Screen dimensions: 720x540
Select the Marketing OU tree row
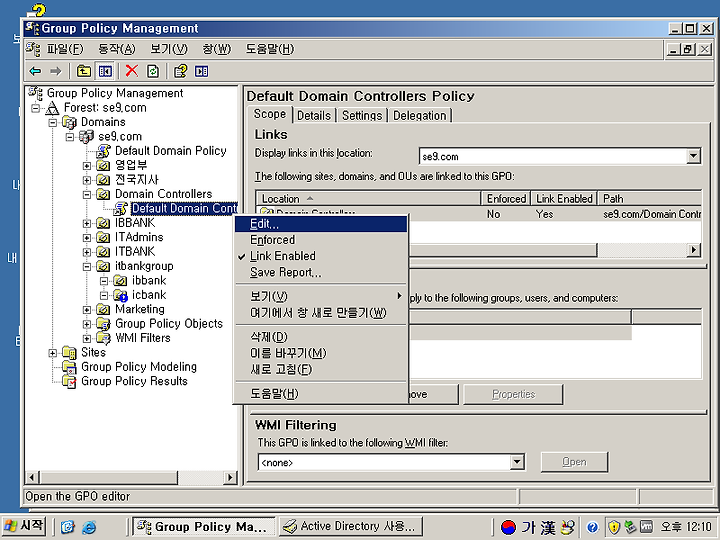[x=140, y=309]
